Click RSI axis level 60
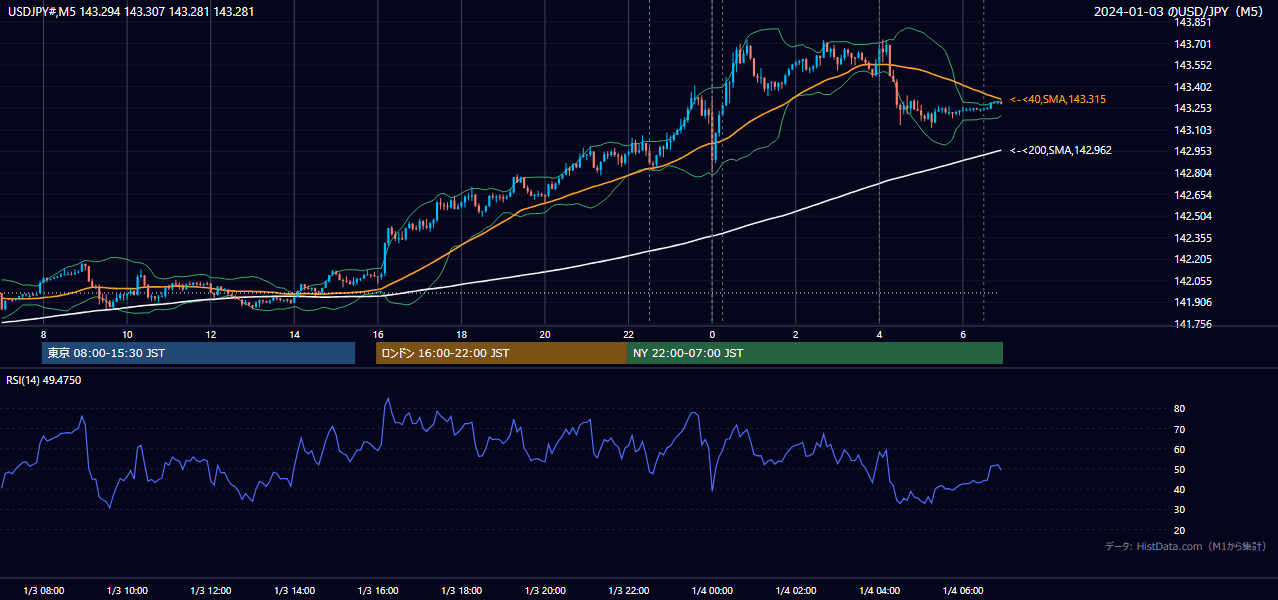 (1179, 449)
